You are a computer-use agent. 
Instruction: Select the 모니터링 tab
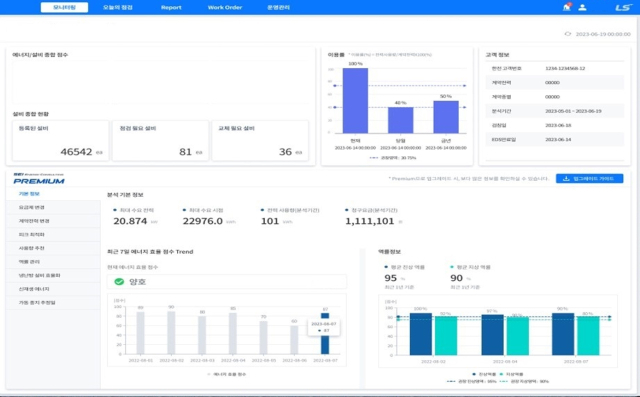tap(64, 7)
